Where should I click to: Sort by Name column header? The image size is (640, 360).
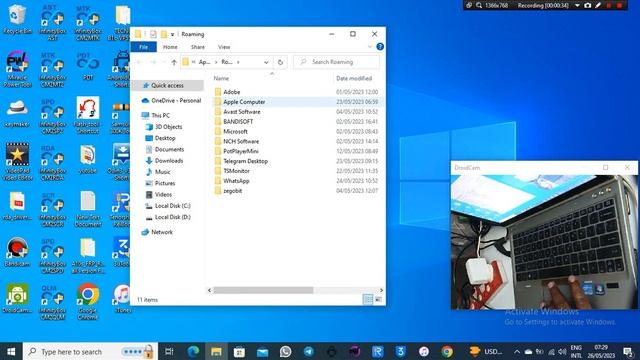pyautogui.click(x=221, y=78)
